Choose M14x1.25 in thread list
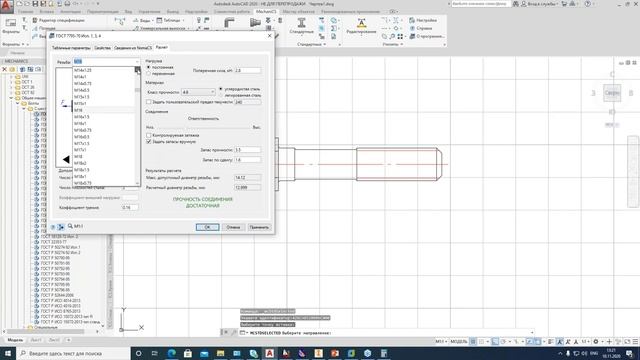This screenshot has height=360, width=640. pos(104,70)
